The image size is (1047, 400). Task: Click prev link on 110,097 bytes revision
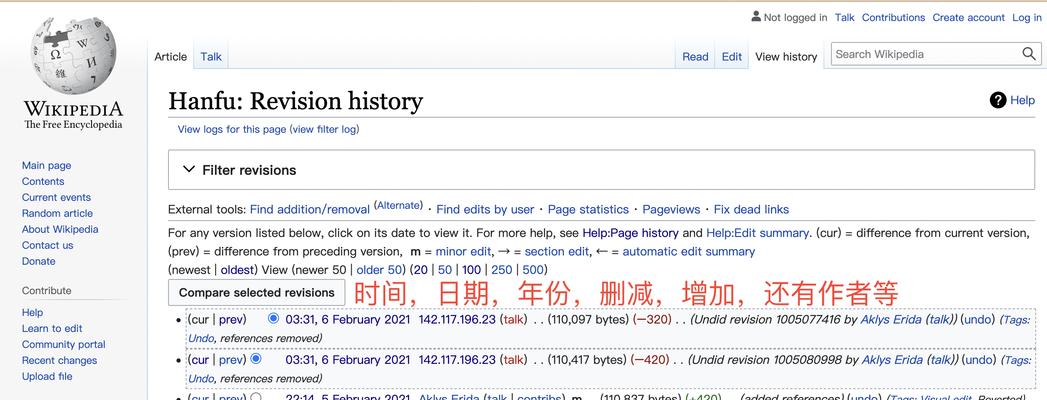point(230,319)
